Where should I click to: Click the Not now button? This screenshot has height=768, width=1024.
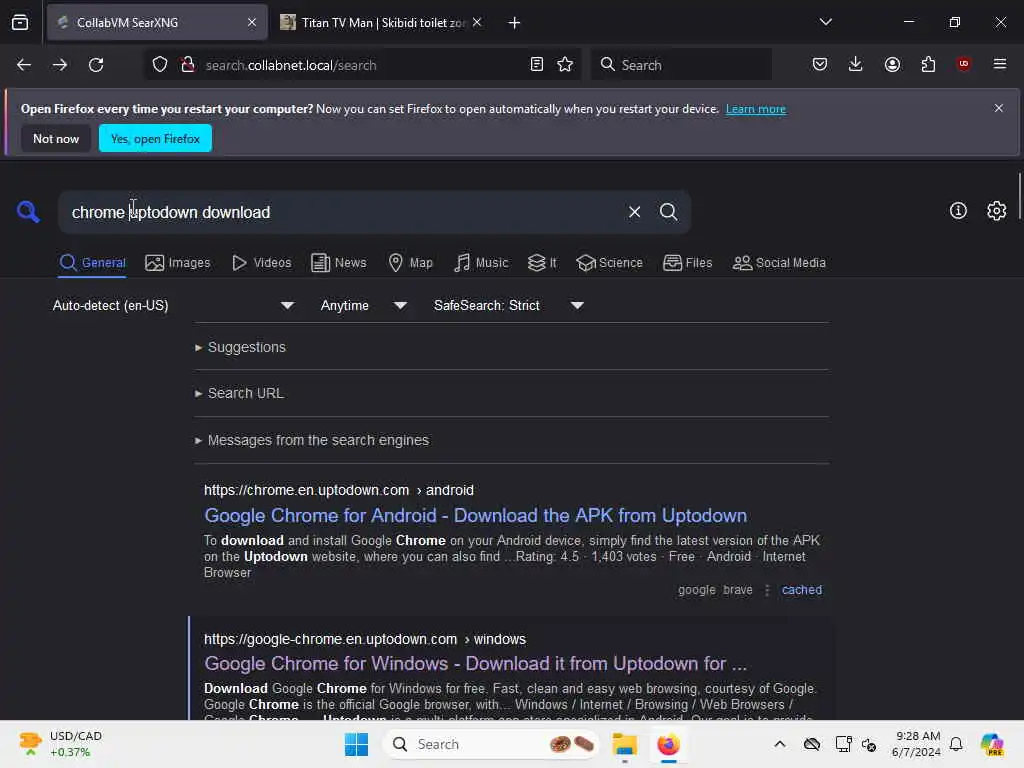click(x=56, y=138)
